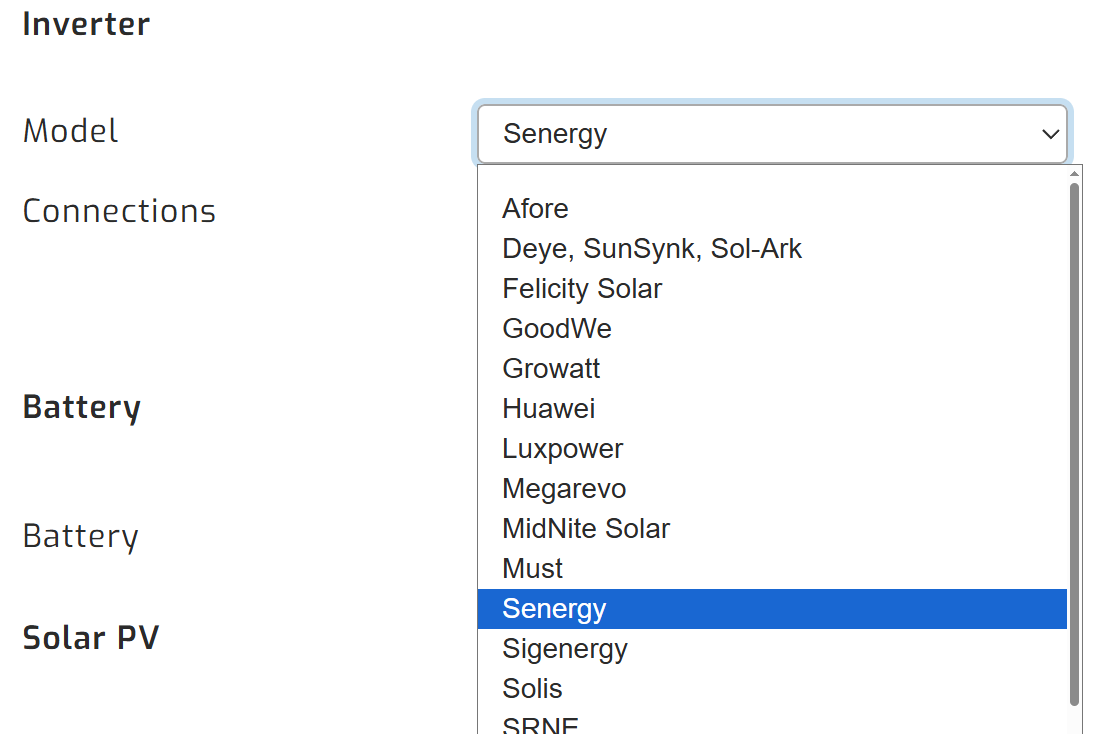Choose the Deye, SunSynk, Sol-Ark option

(651, 249)
